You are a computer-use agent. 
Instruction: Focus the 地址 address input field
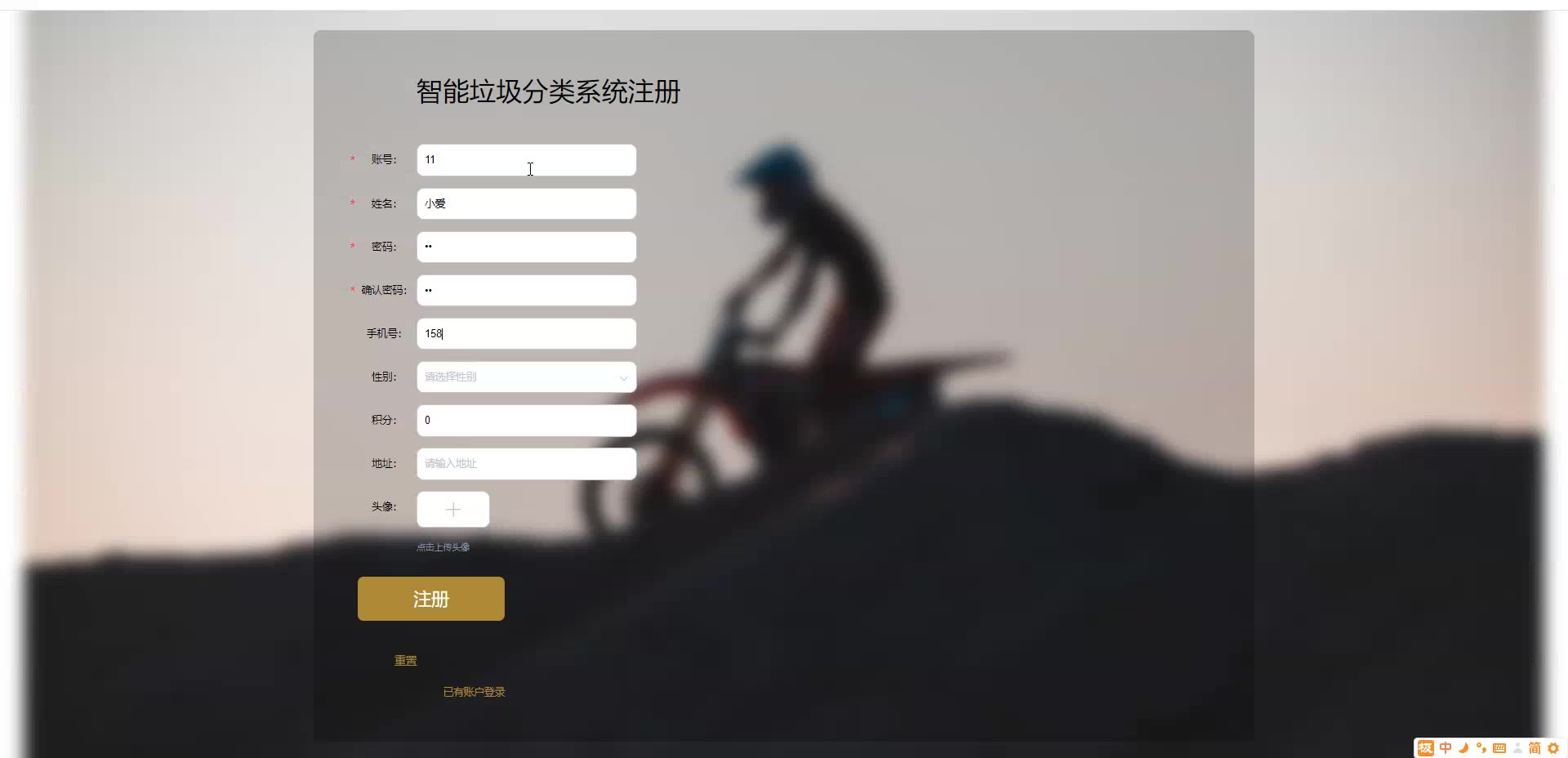(x=527, y=464)
